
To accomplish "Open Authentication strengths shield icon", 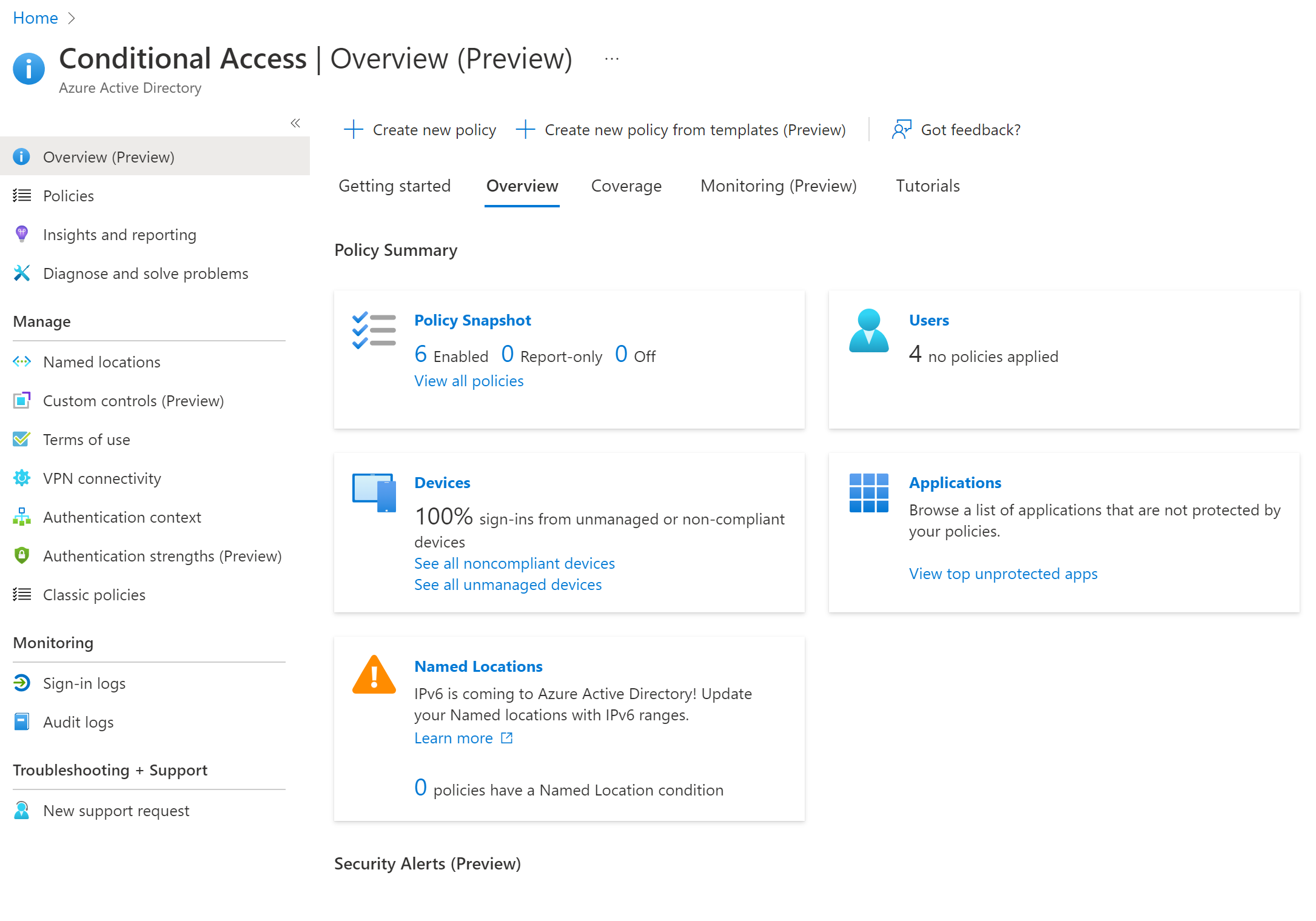I will 22,555.
